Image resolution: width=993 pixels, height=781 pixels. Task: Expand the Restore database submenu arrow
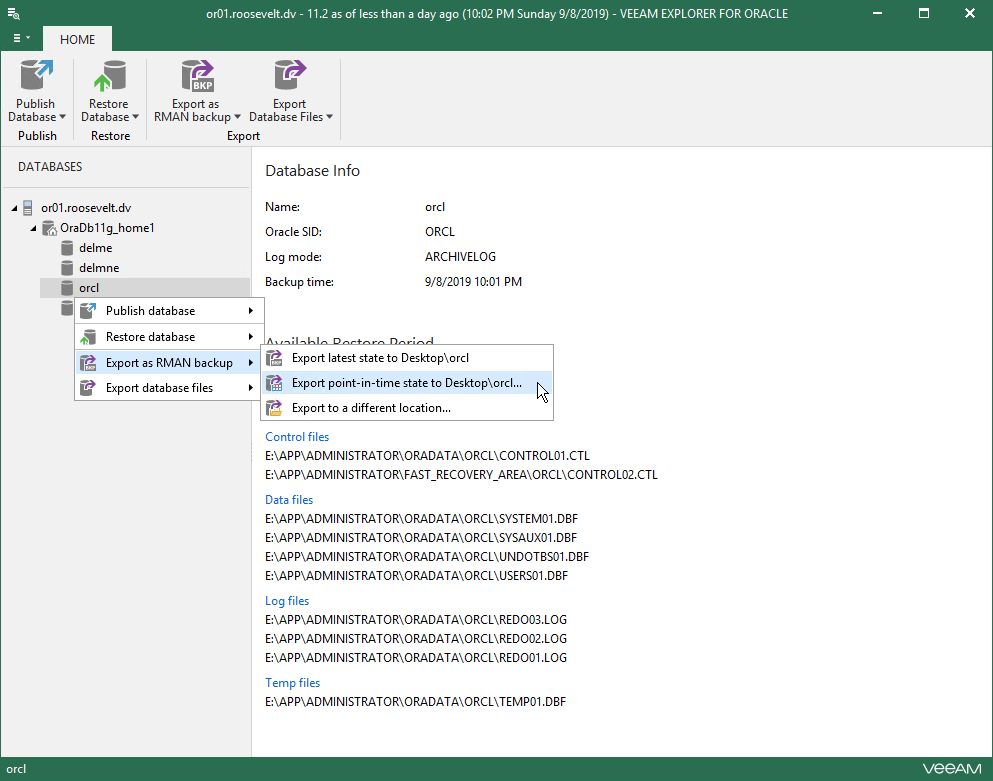[251, 337]
